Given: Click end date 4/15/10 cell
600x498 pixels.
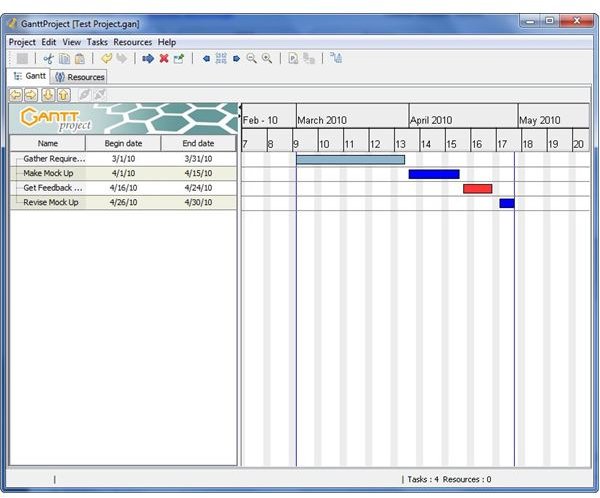Looking at the screenshot, I should (x=198, y=173).
